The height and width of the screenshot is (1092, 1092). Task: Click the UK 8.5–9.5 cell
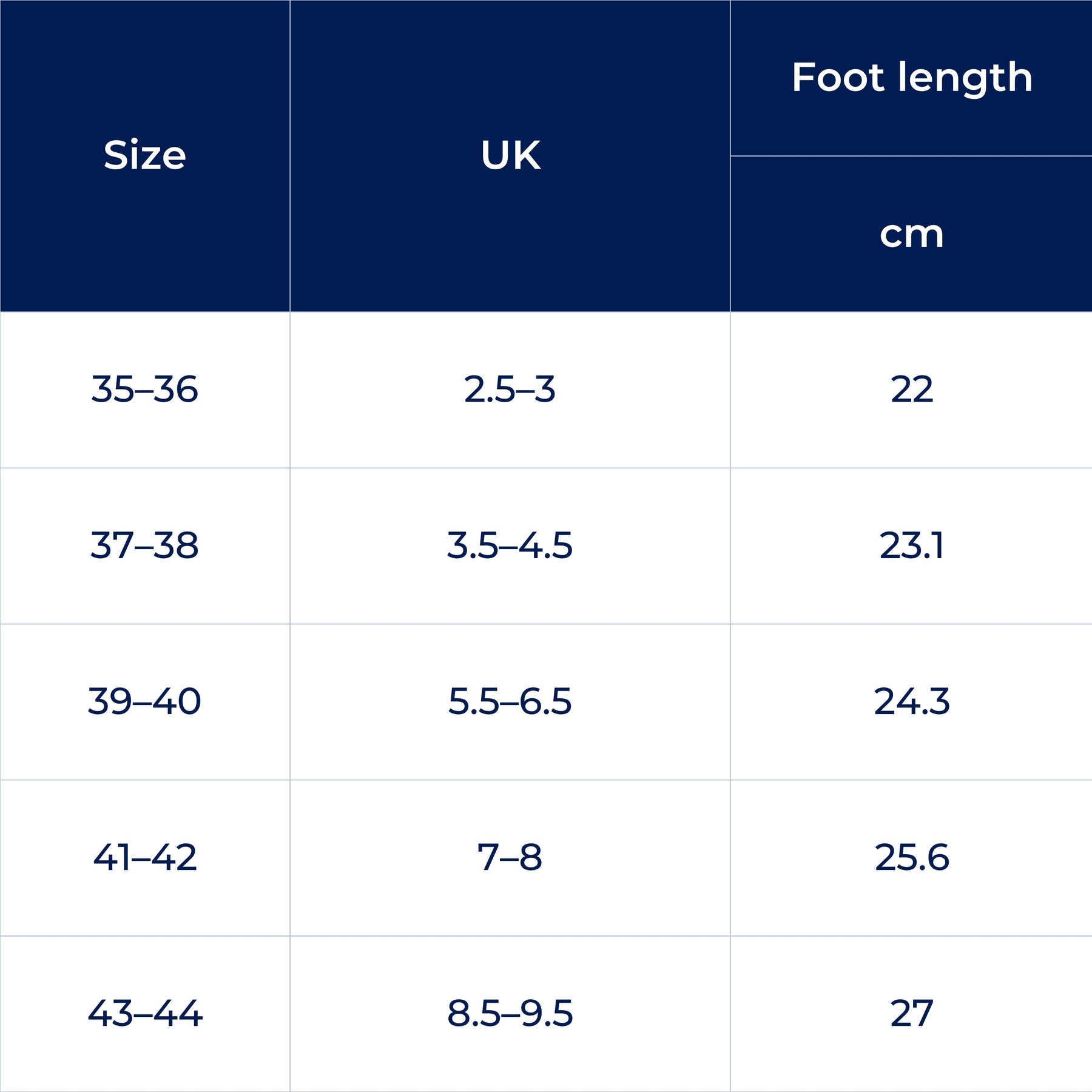510,1013
